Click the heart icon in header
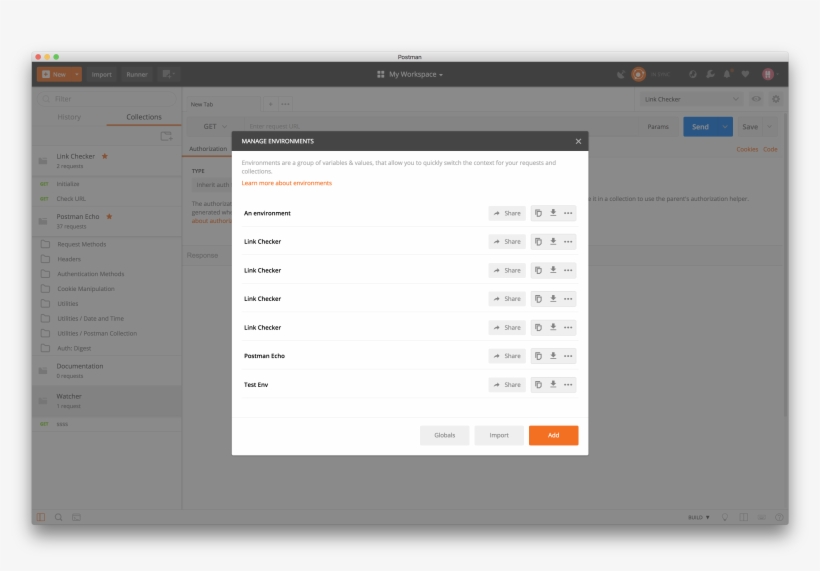This screenshot has height=571, width=820. 745,74
